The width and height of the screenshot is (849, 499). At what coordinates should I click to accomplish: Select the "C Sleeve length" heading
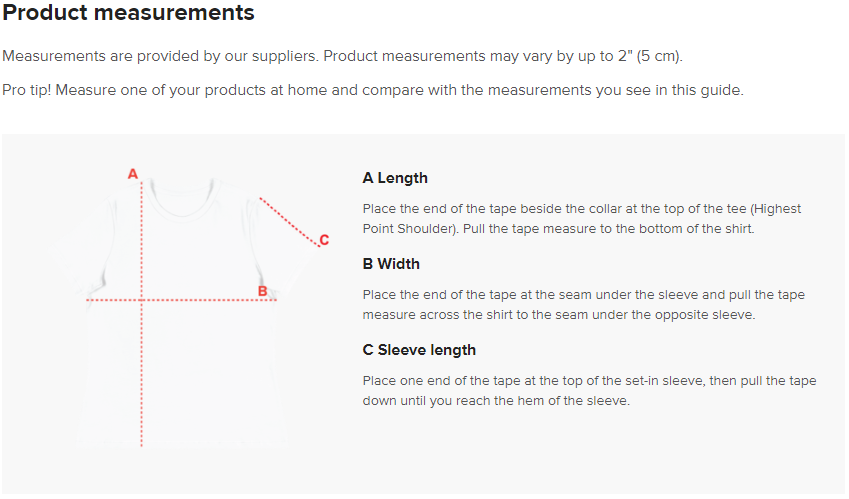click(x=419, y=350)
